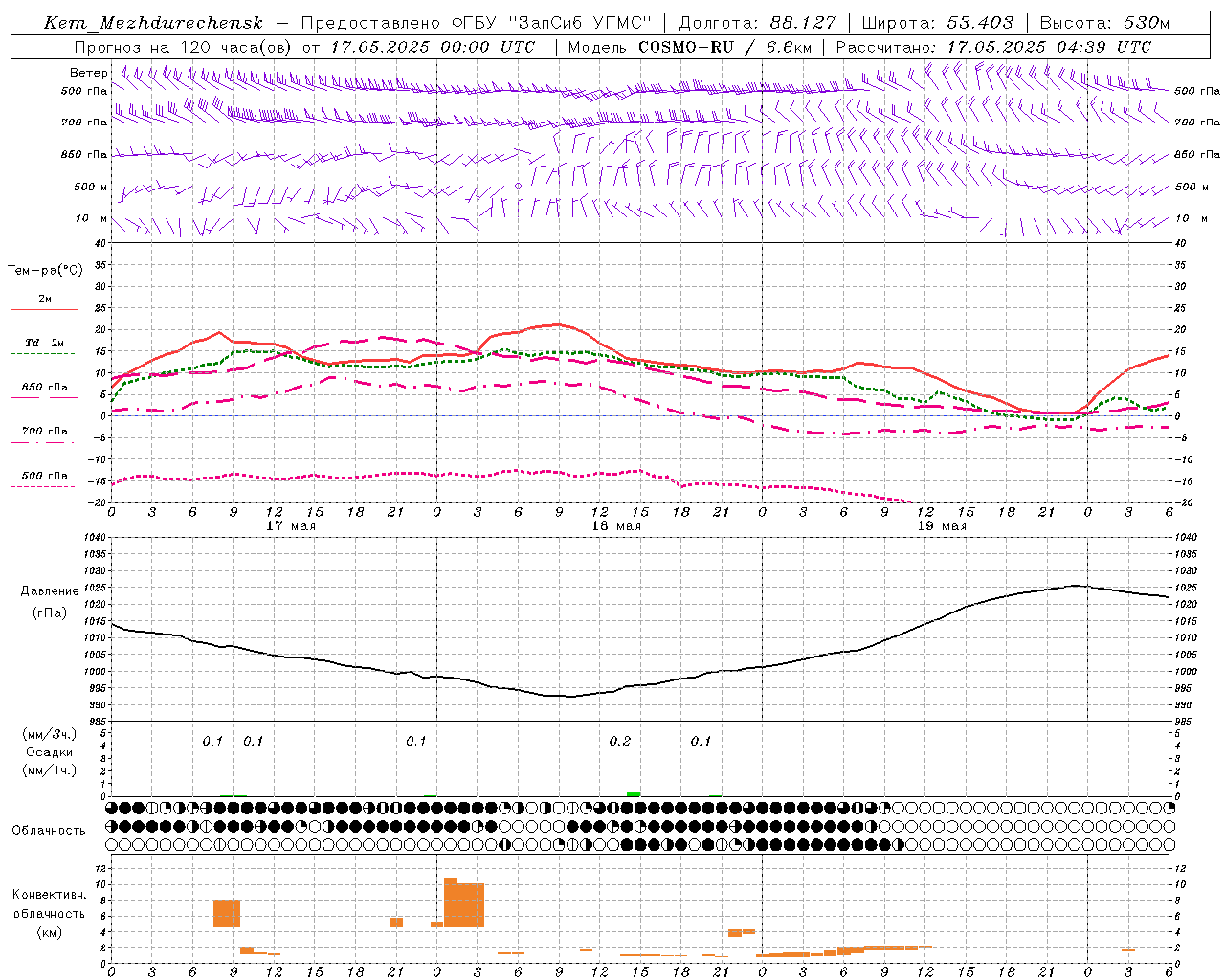The image size is (1225, 980).
Task: Click the "Ветер" wind panel label
Action: click(88, 73)
